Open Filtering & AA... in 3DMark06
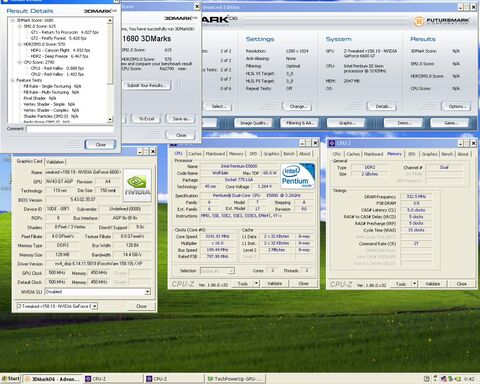The image size is (480, 384). 299,123
